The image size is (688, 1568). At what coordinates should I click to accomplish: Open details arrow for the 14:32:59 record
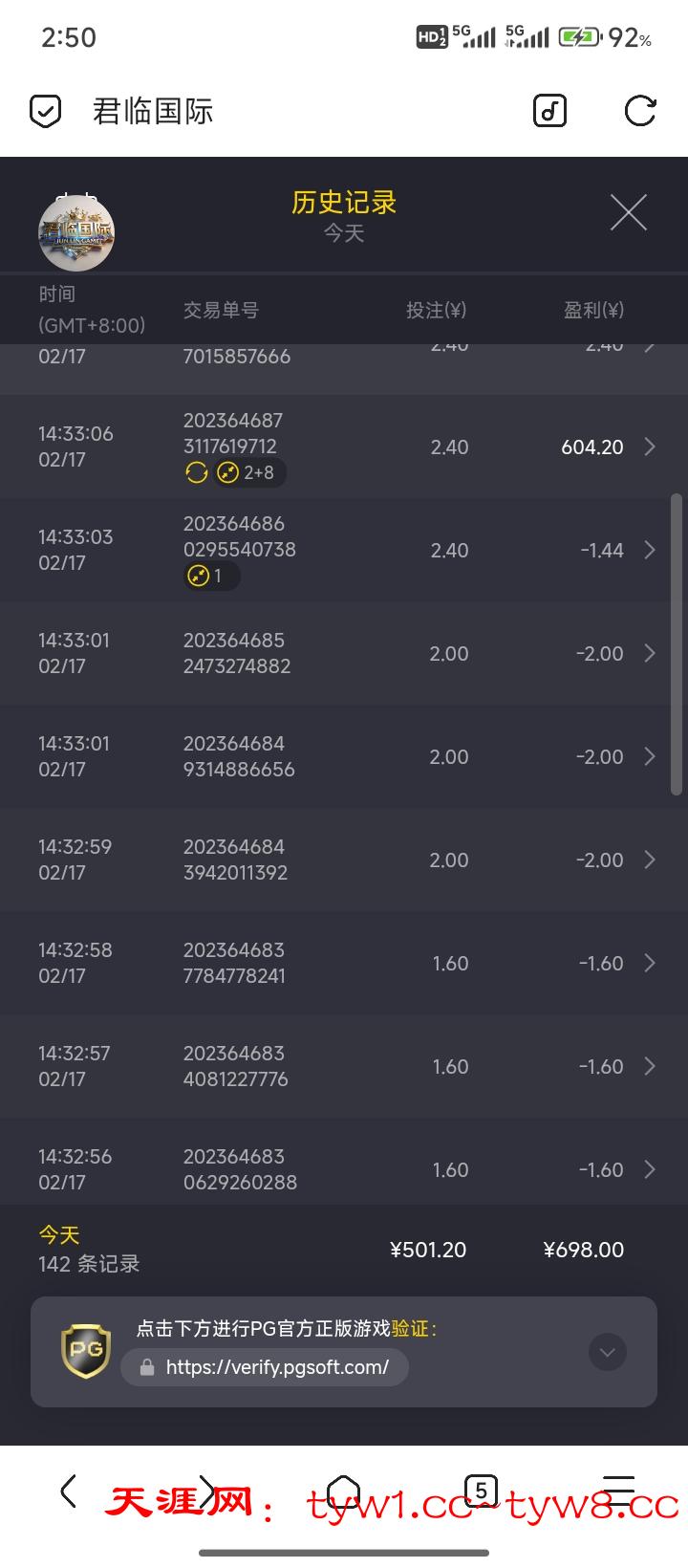(x=650, y=860)
